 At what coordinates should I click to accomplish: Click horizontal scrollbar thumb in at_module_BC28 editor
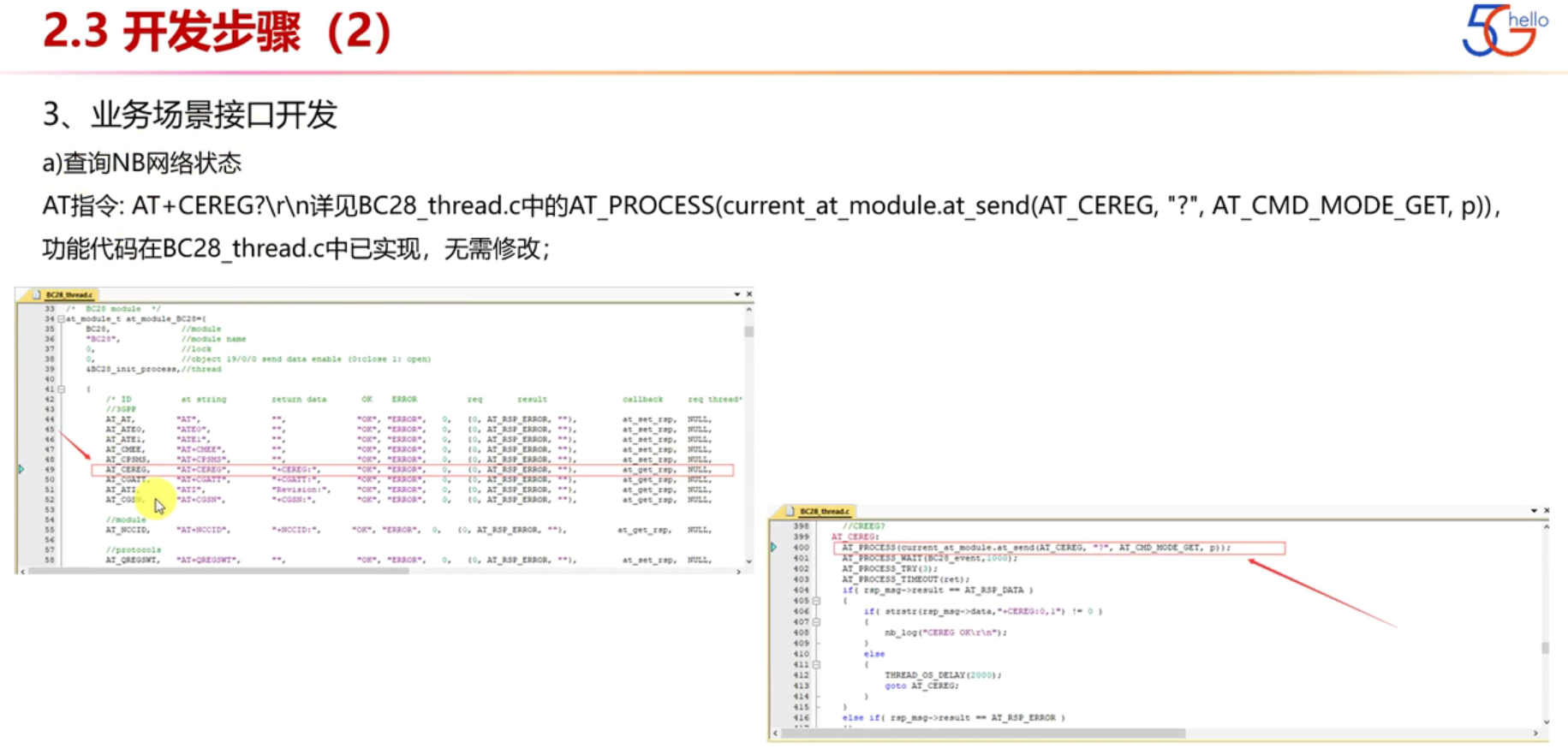point(218,571)
